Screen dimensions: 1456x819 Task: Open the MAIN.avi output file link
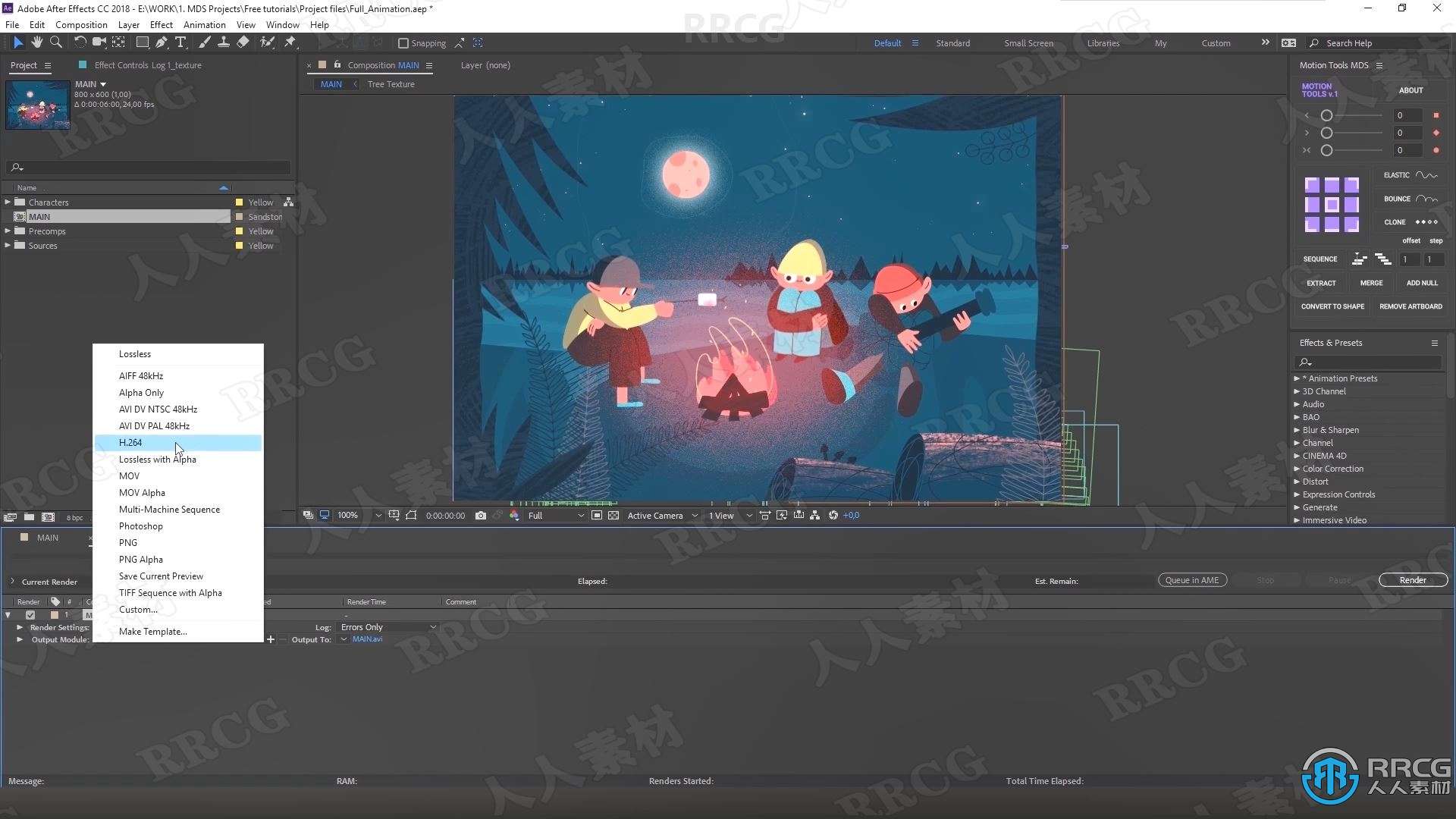click(x=367, y=639)
